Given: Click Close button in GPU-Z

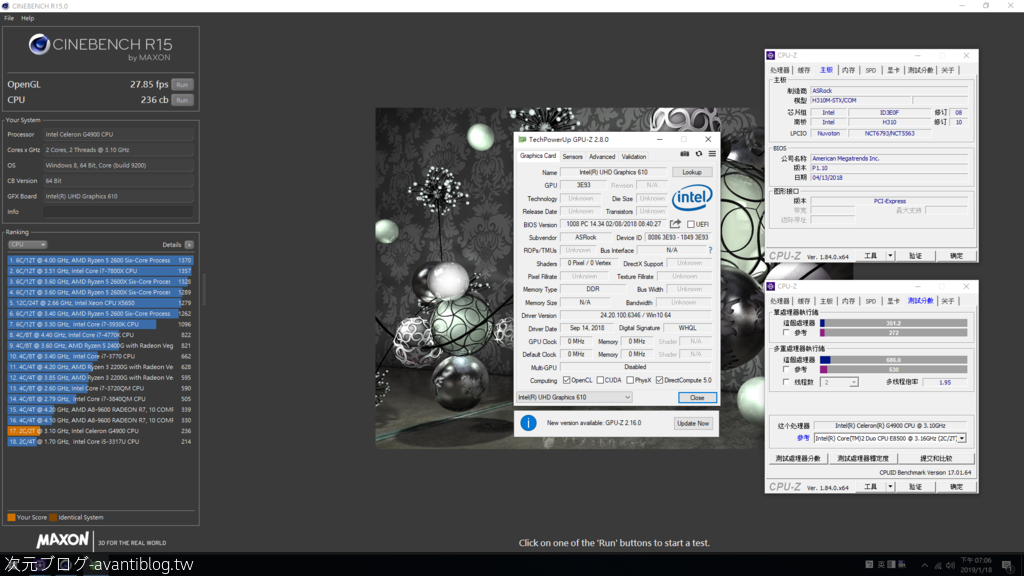Looking at the screenshot, I should 697,398.
